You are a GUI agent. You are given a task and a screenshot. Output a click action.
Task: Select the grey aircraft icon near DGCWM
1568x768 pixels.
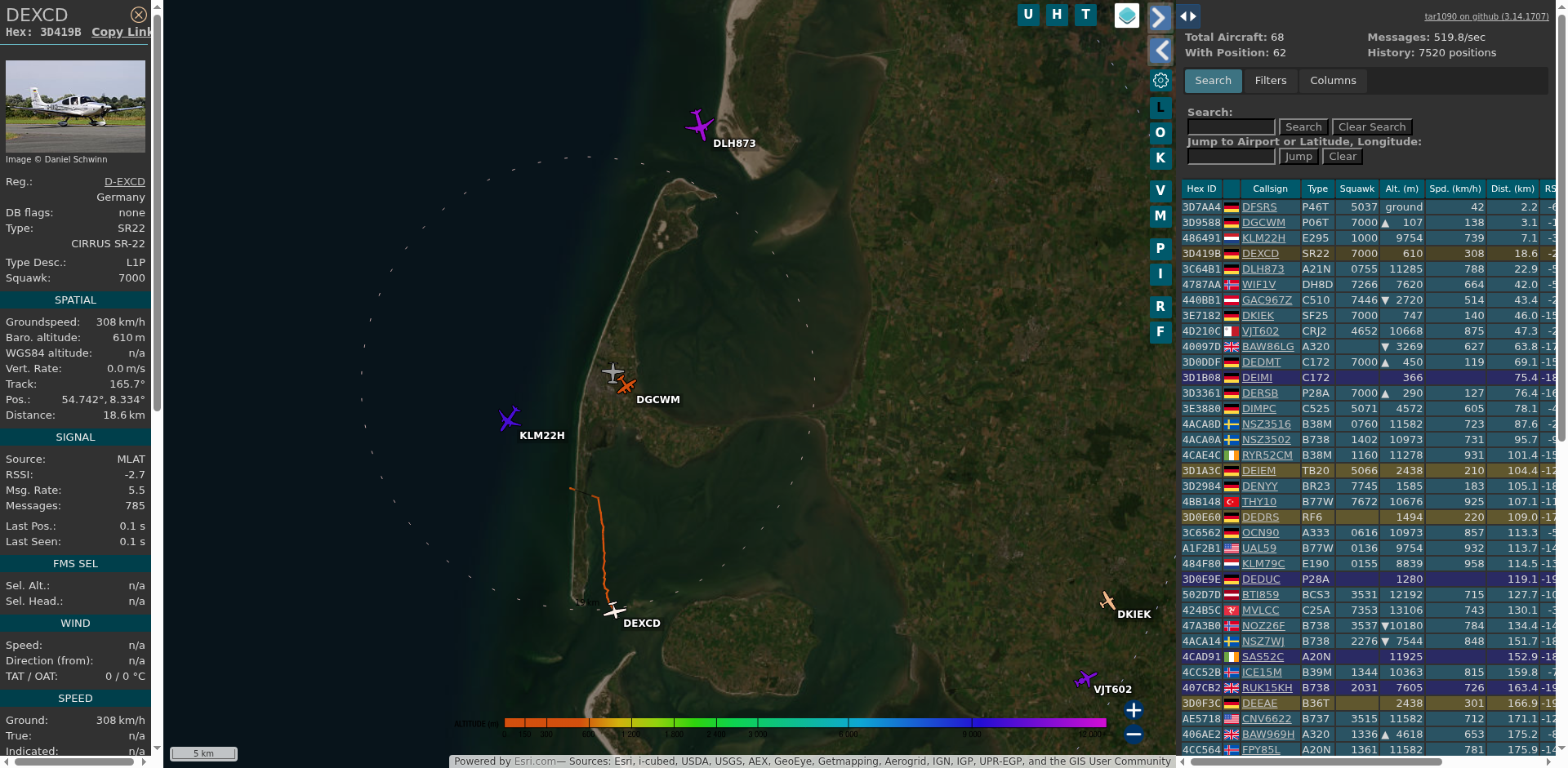pyautogui.click(x=612, y=373)
